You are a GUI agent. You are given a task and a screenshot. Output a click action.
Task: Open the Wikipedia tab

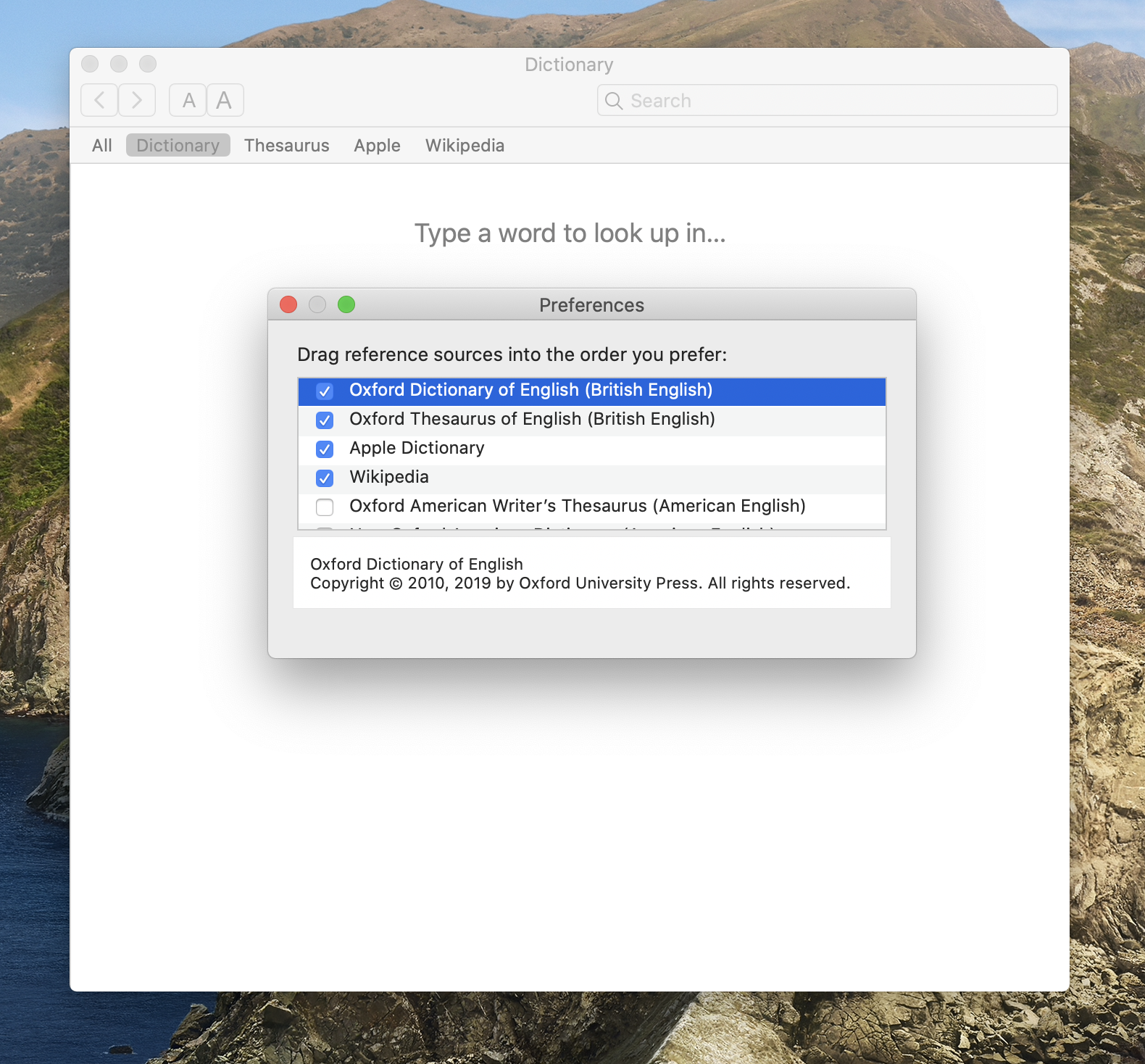(465, 146)
